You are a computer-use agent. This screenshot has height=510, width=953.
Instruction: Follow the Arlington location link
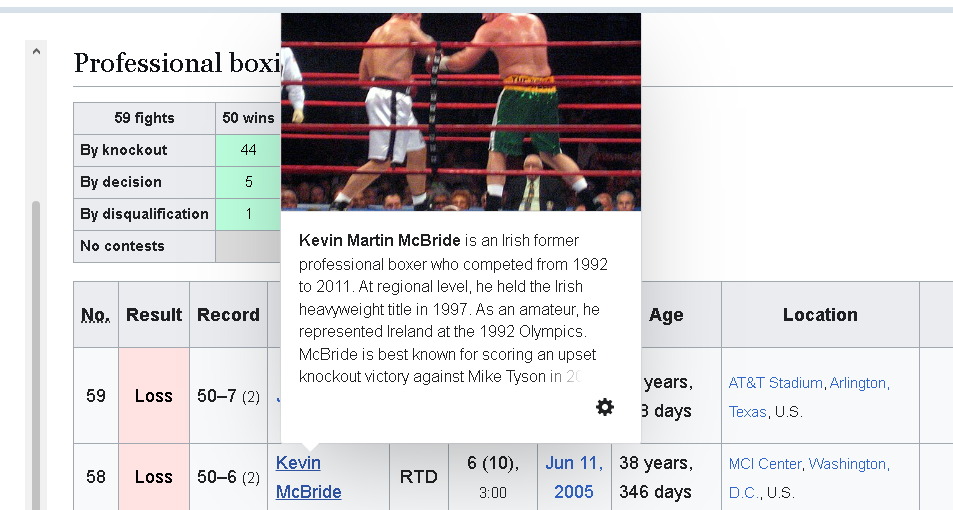(x=859, y=383)
